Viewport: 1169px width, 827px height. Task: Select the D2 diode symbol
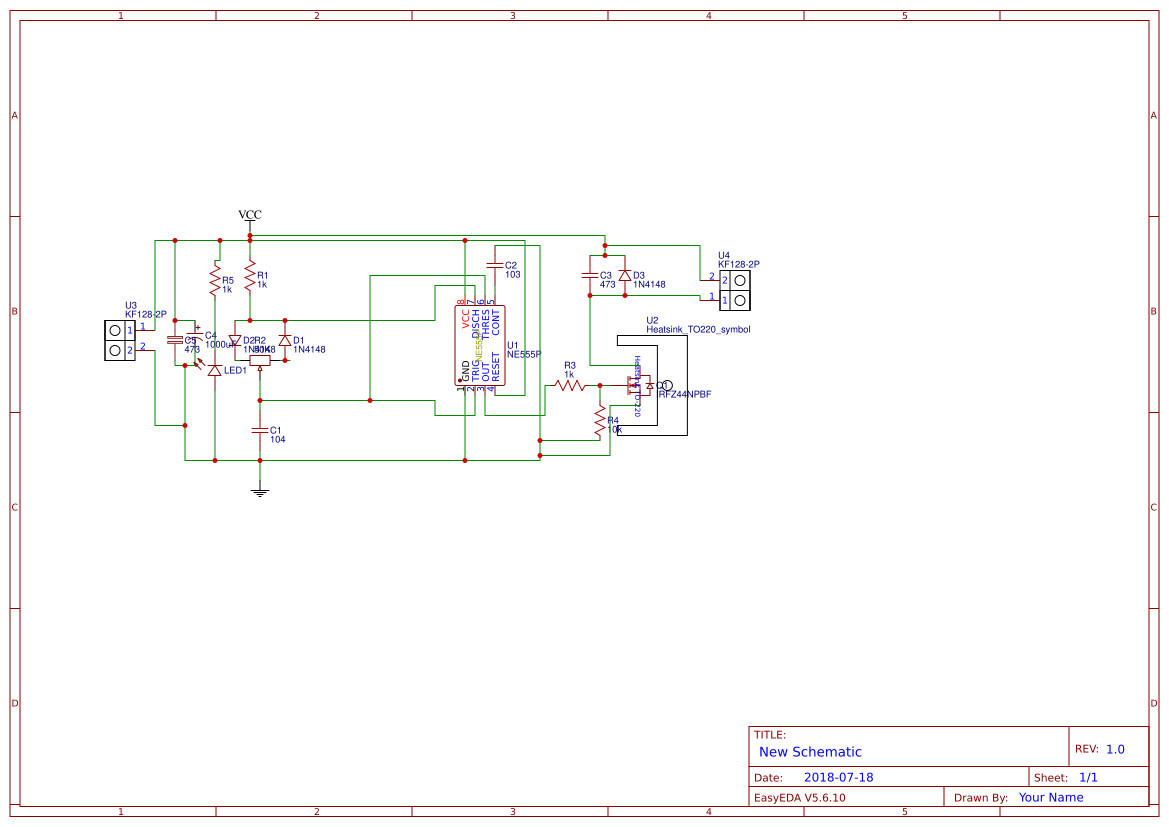(234, 340)
